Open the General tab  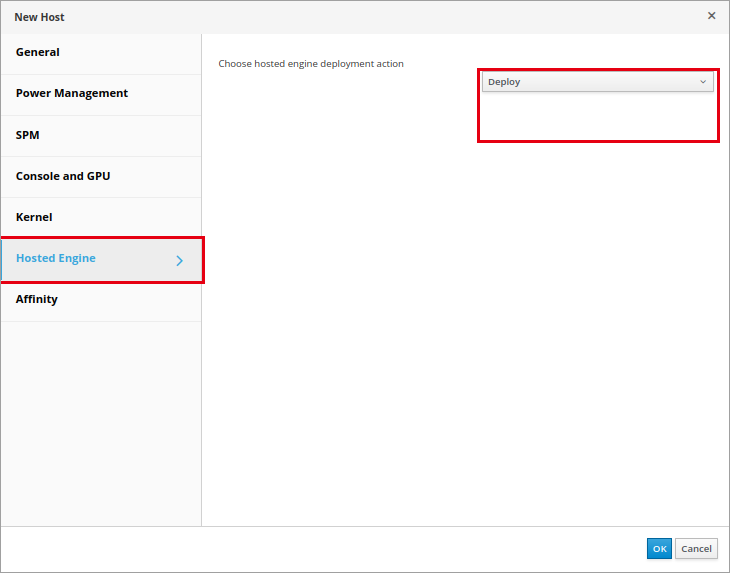tap(101, 53)
